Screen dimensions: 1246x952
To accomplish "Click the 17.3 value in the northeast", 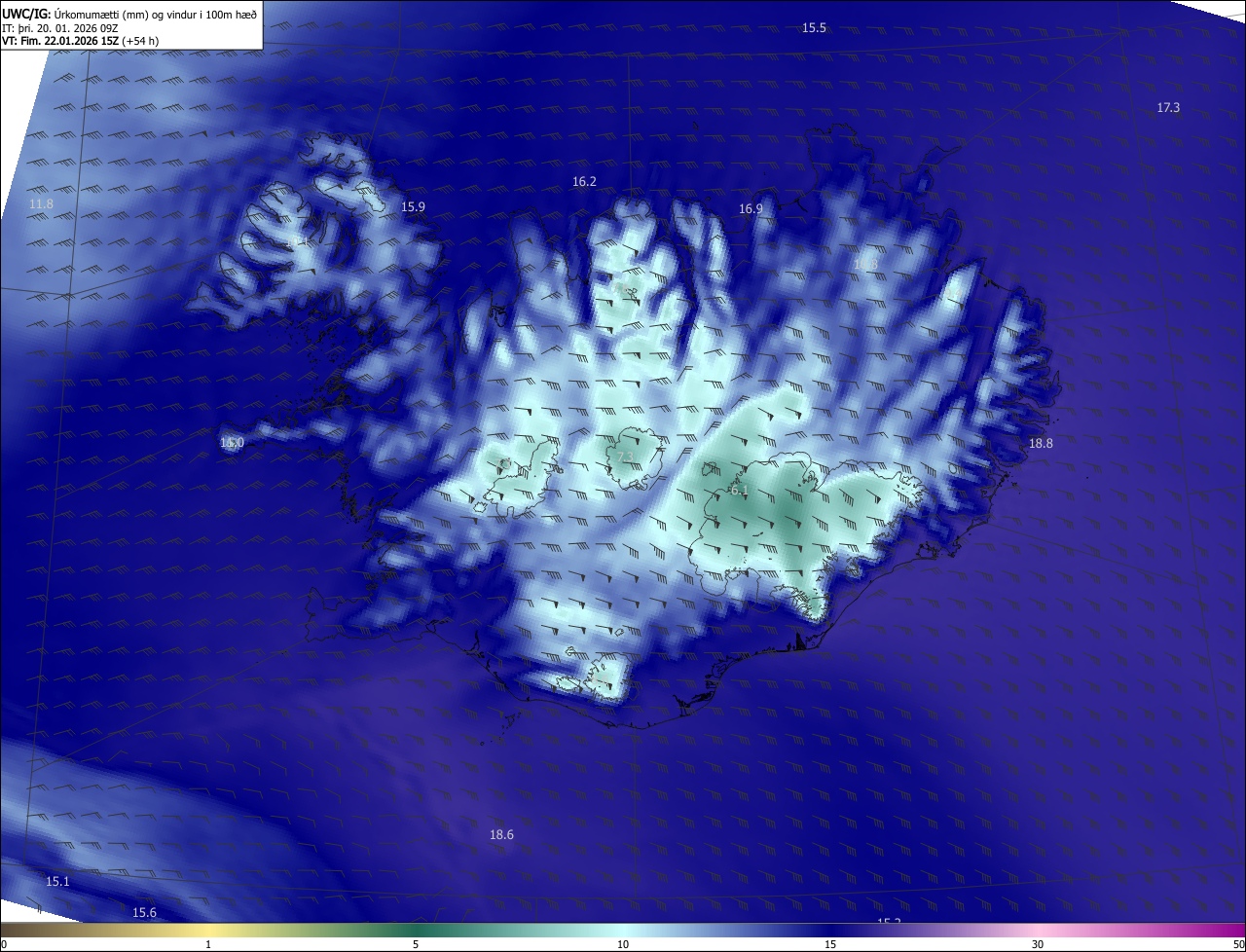I will (x=1168, y=107).
